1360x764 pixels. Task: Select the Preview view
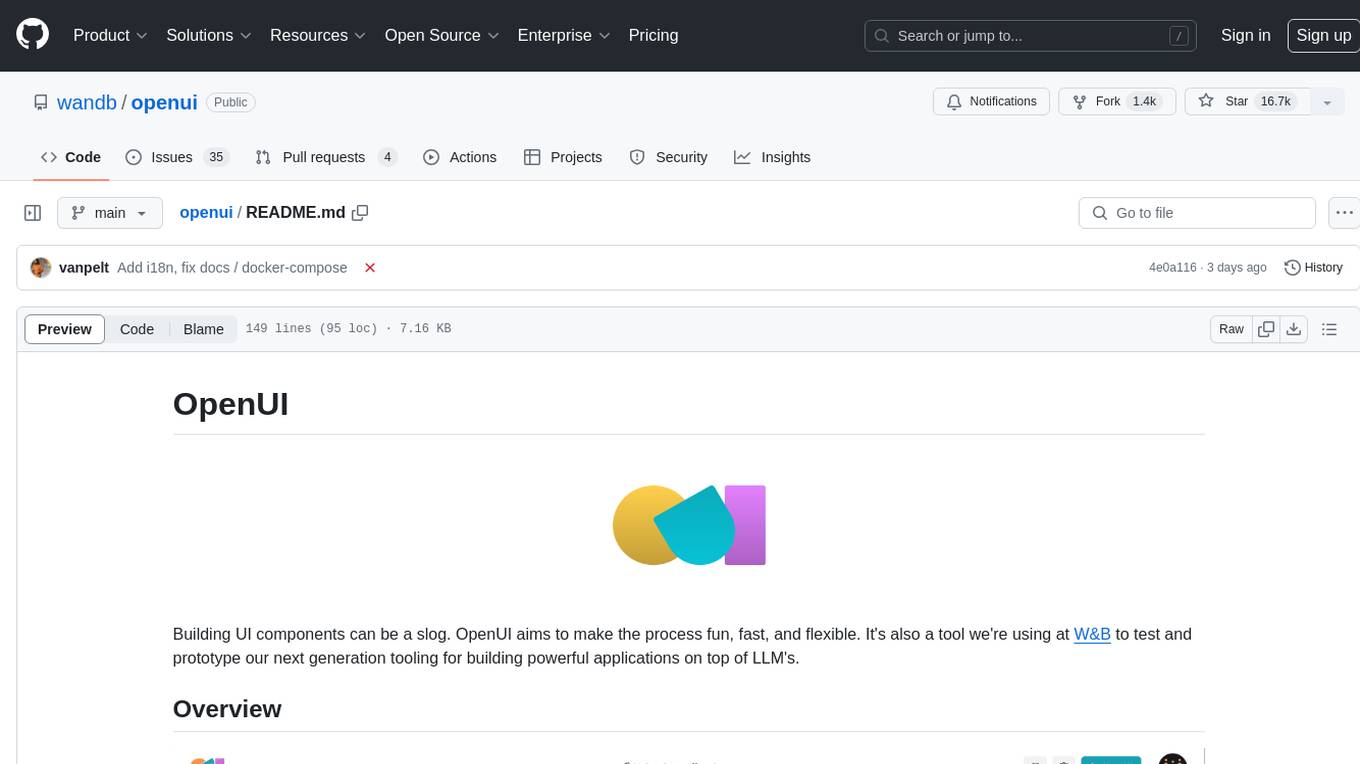(65, 329)
